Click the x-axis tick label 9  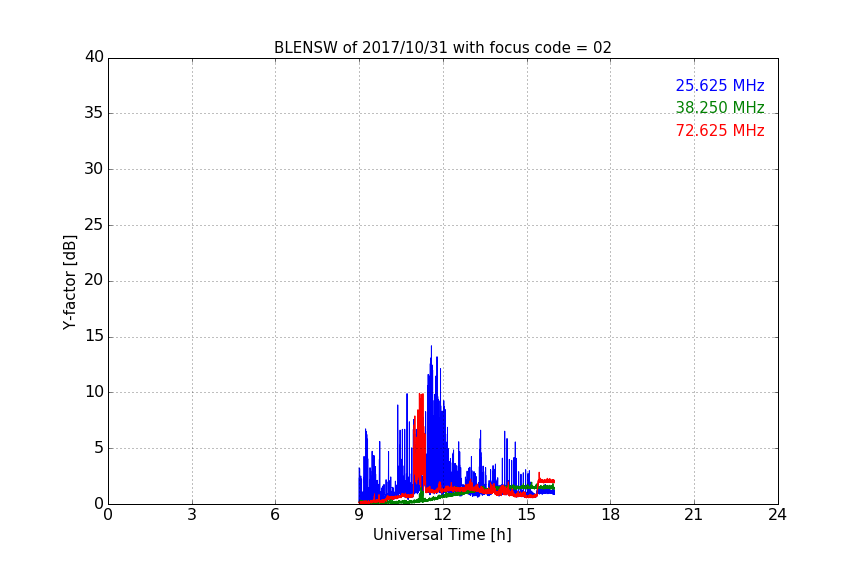click(x=359, y=515)
